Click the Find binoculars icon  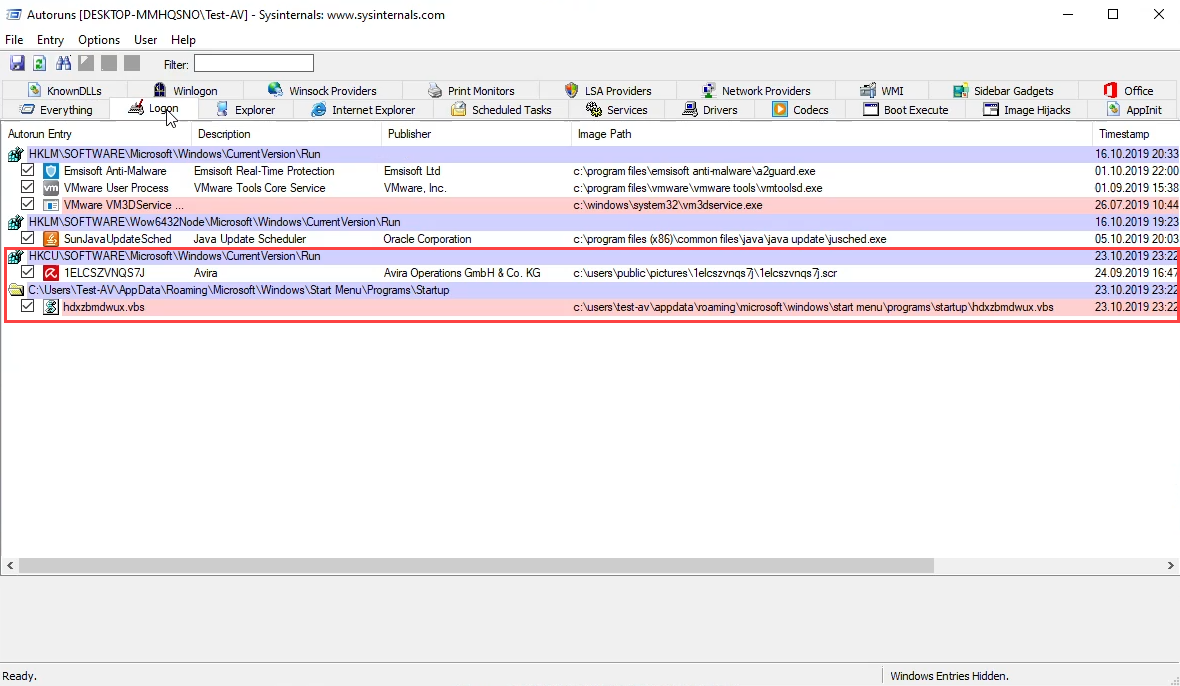click(x=63, y=64)
